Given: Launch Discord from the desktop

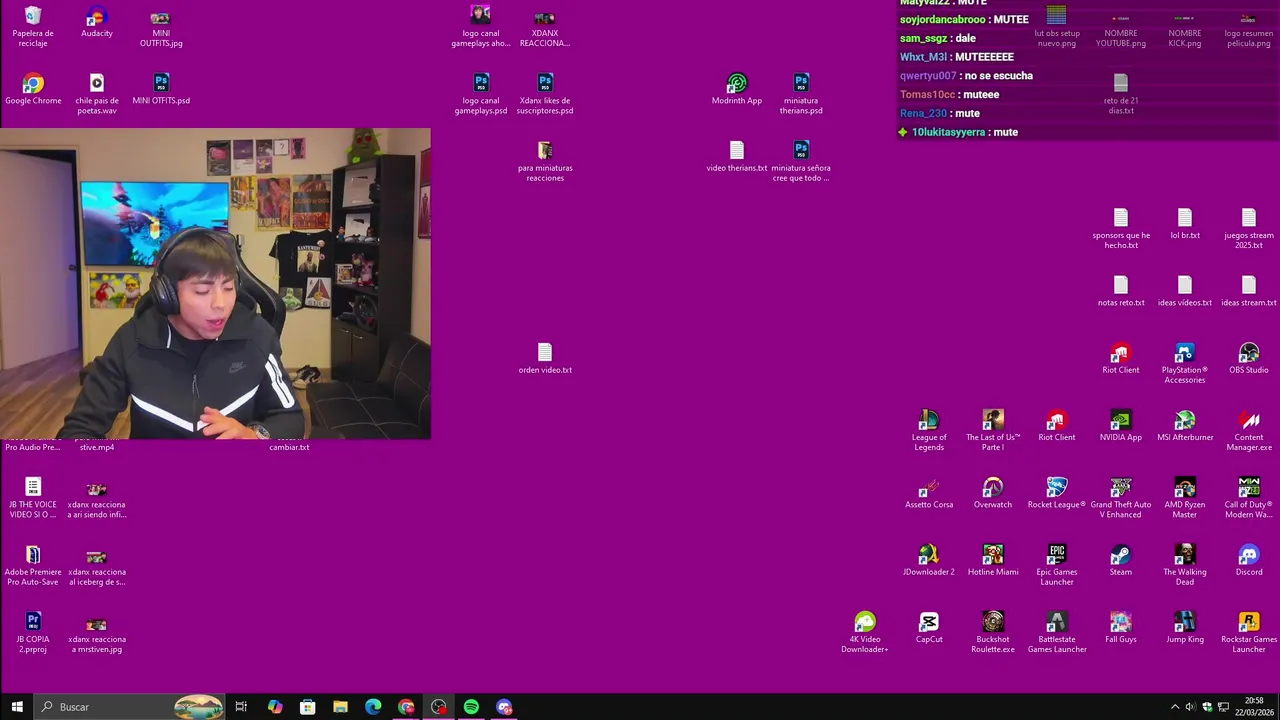Looking at the screenshot, I should tap(1249, 560).
